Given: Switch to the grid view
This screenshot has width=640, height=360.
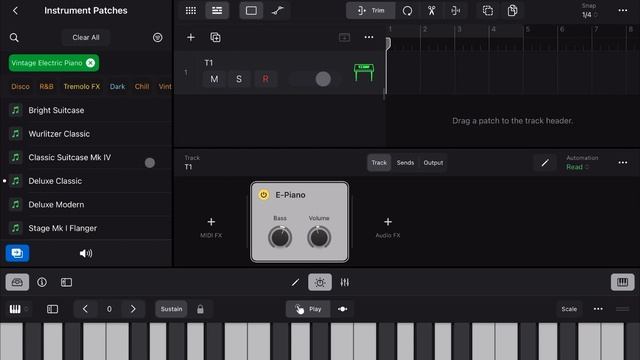Looking at the screenshot, I should click(x=191, y=11).
